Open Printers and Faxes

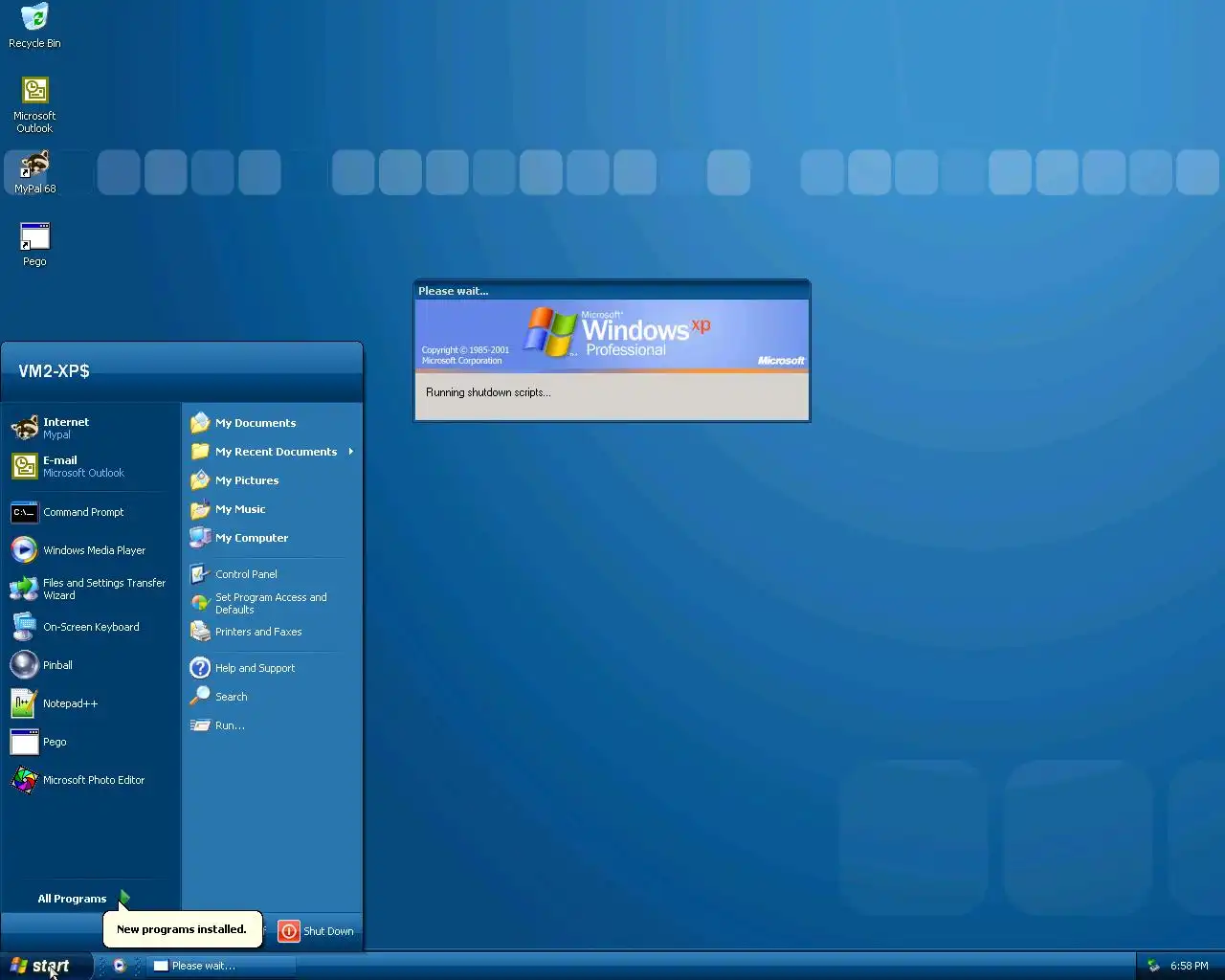pos(272,632)
